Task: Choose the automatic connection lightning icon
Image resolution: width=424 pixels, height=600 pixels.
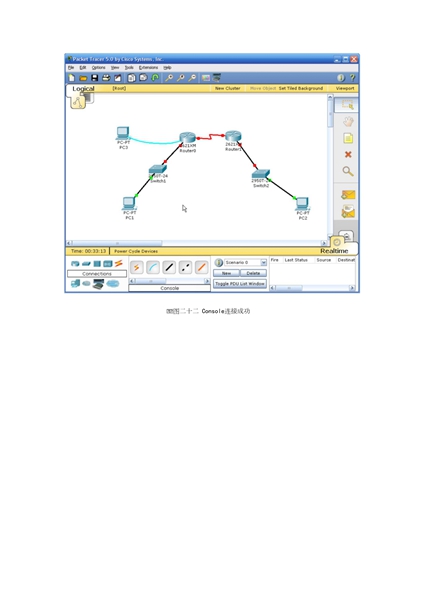Action: point(137,267)
